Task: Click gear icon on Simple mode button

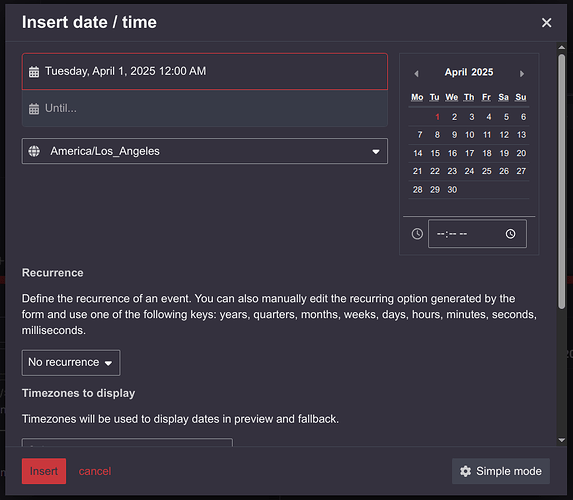Action: coord(466,471)
